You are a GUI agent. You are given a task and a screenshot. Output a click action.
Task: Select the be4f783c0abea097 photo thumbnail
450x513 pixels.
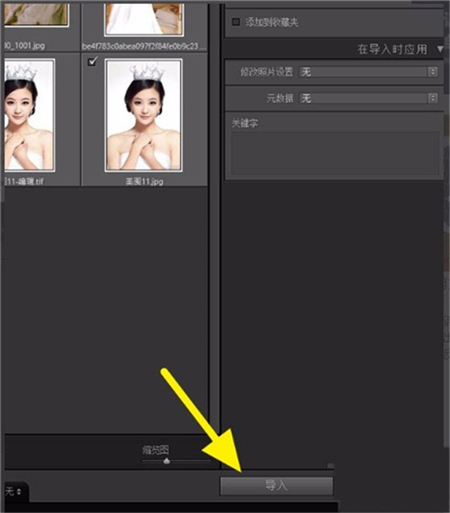pyautogui.click(x=143, y=19)
